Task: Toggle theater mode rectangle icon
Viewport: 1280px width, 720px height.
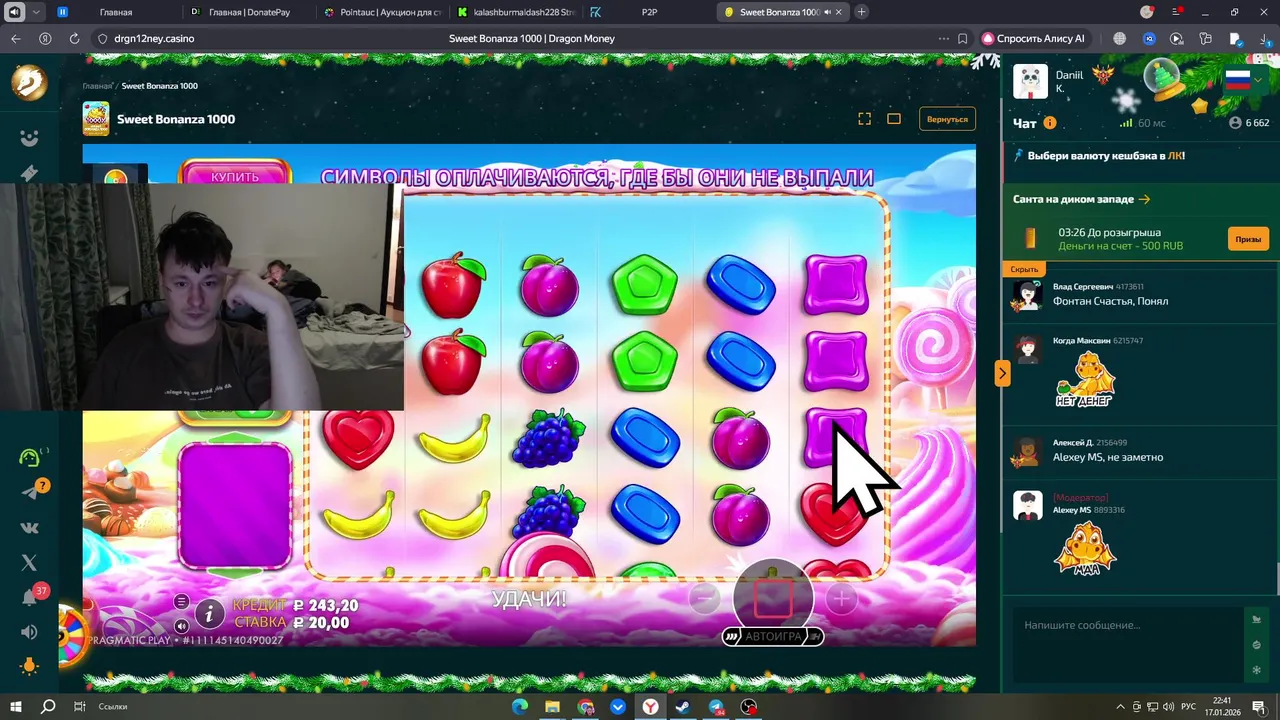Action: tap(894, 119)
